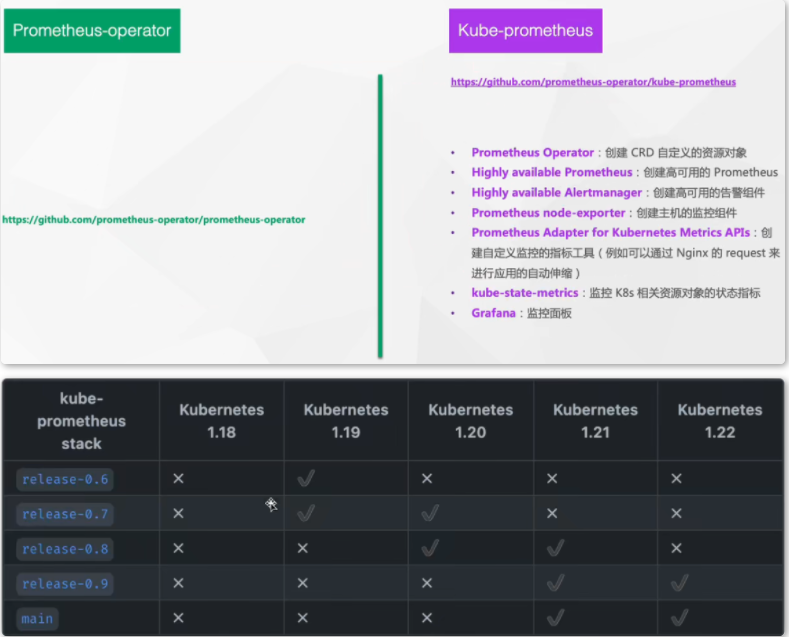Screen dimensions: 789x637
Task: Select the main branch tag
Action: click(37, 618)
